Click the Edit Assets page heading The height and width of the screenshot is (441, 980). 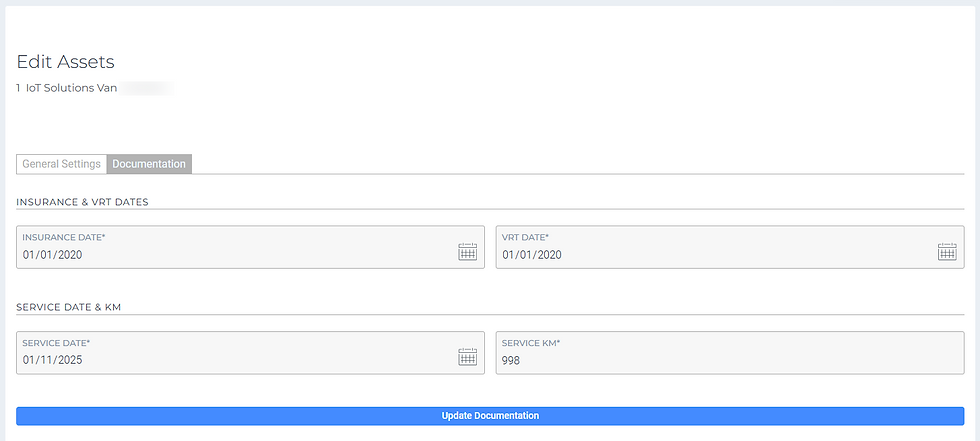(66, 62)
